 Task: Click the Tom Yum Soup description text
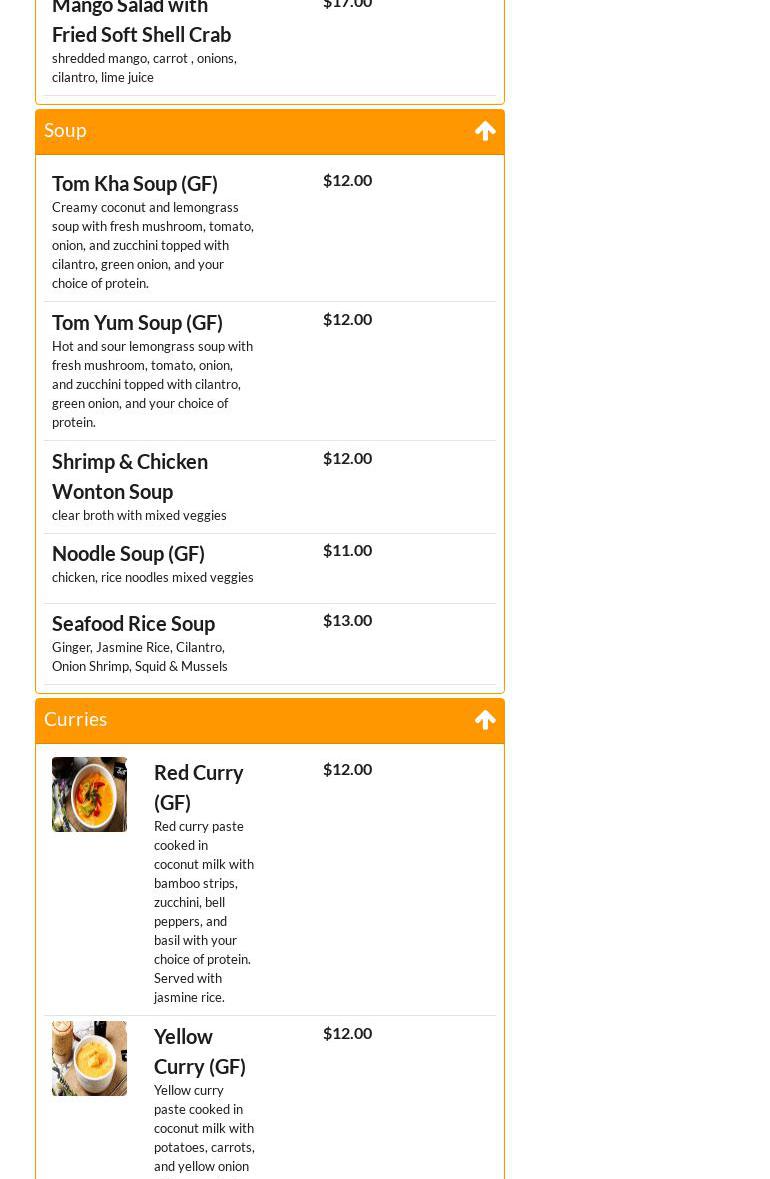click(x=152, y=384)
